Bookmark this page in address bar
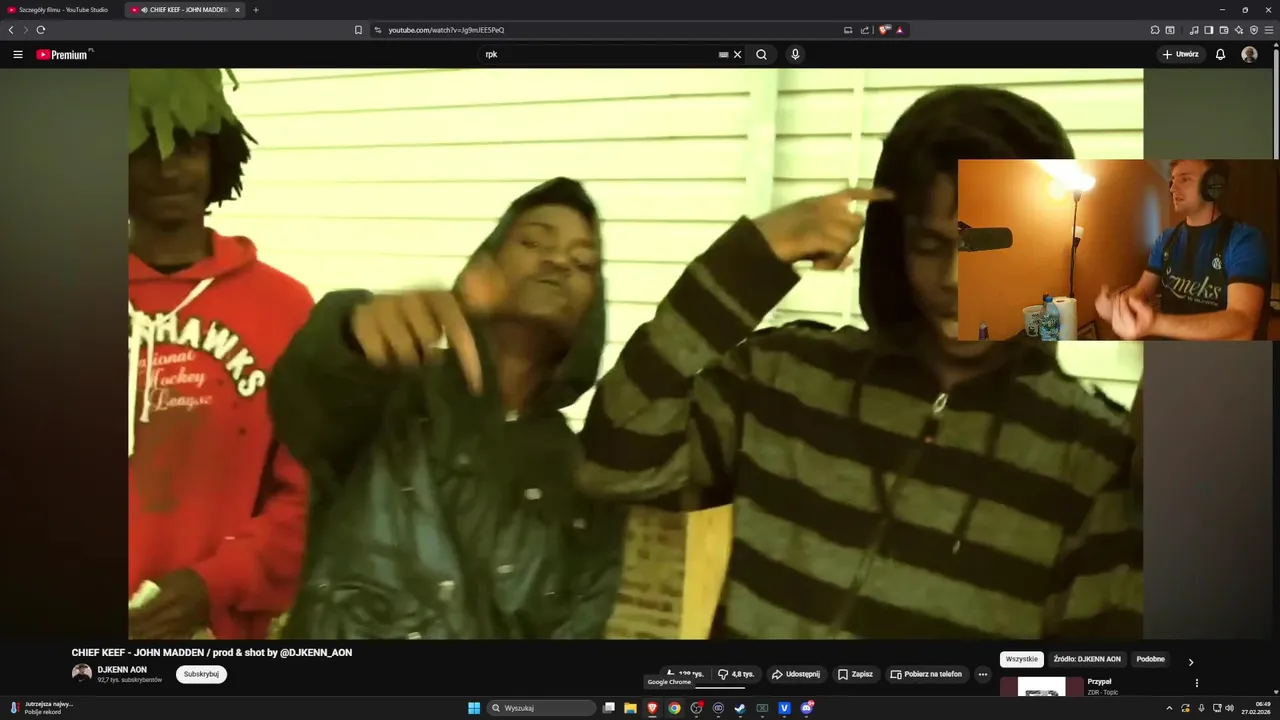 pyautogui.click(x=358, y=30)
